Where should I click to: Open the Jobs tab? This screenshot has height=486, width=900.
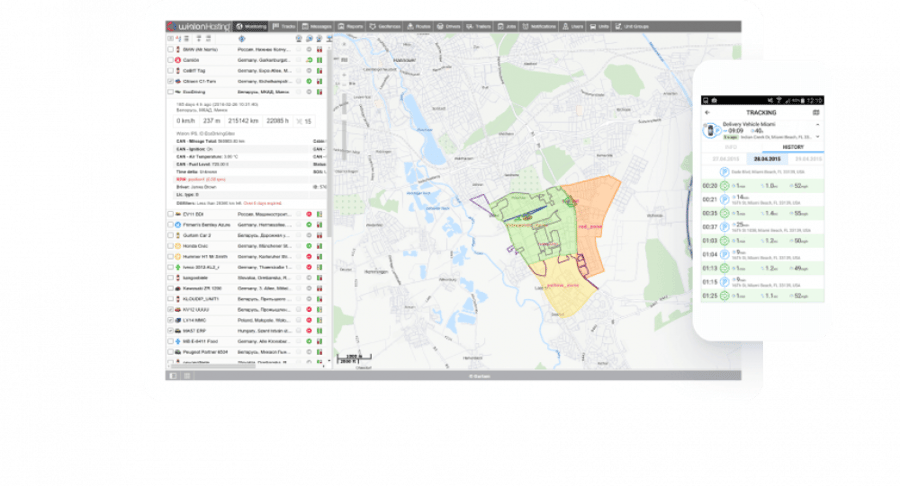point(507,26)
